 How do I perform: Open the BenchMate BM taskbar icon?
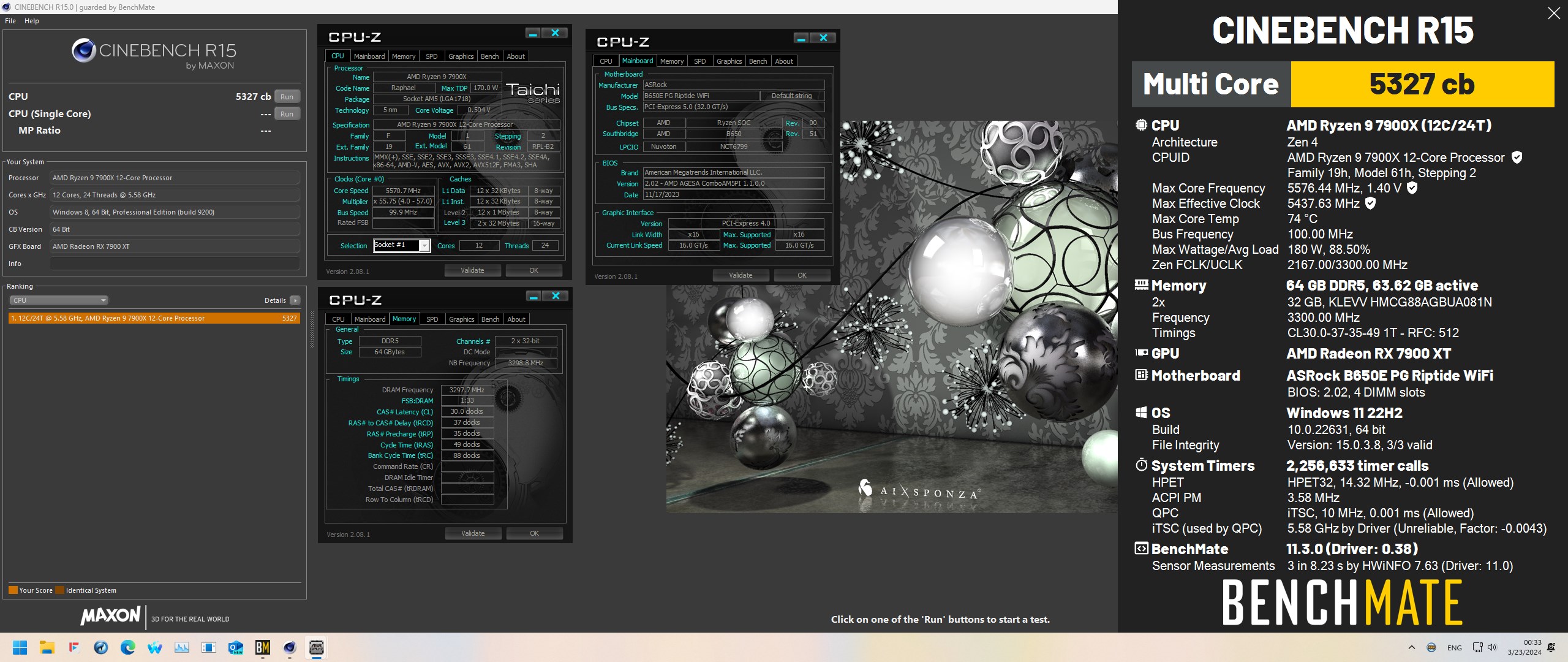tap(263, 647)
